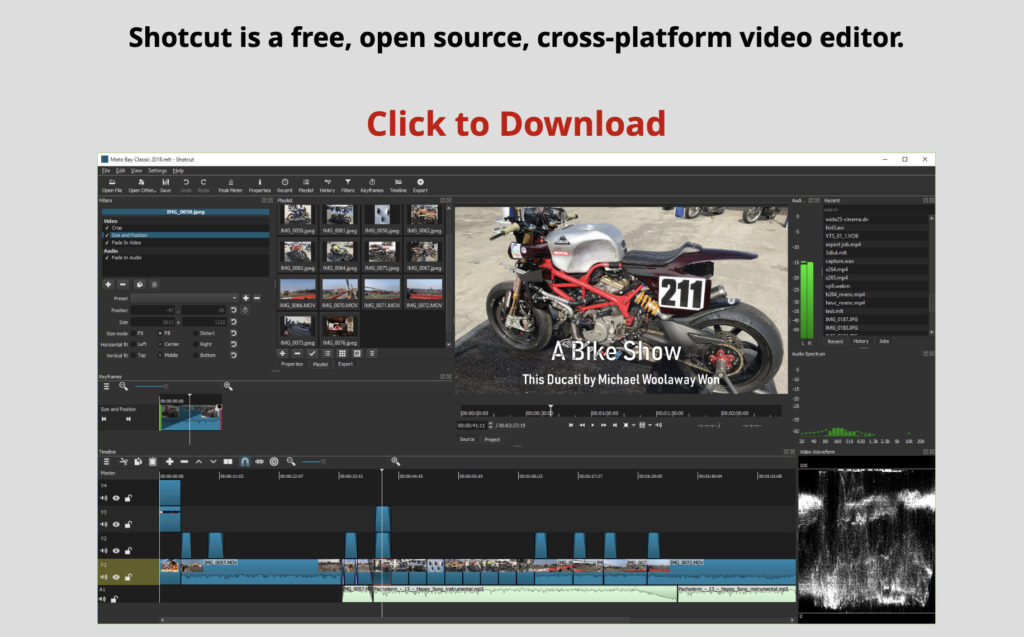Toggle ripple icon in timeline toolbar
The height and width of the screenshot is (637, 1024).
point(274,461)
